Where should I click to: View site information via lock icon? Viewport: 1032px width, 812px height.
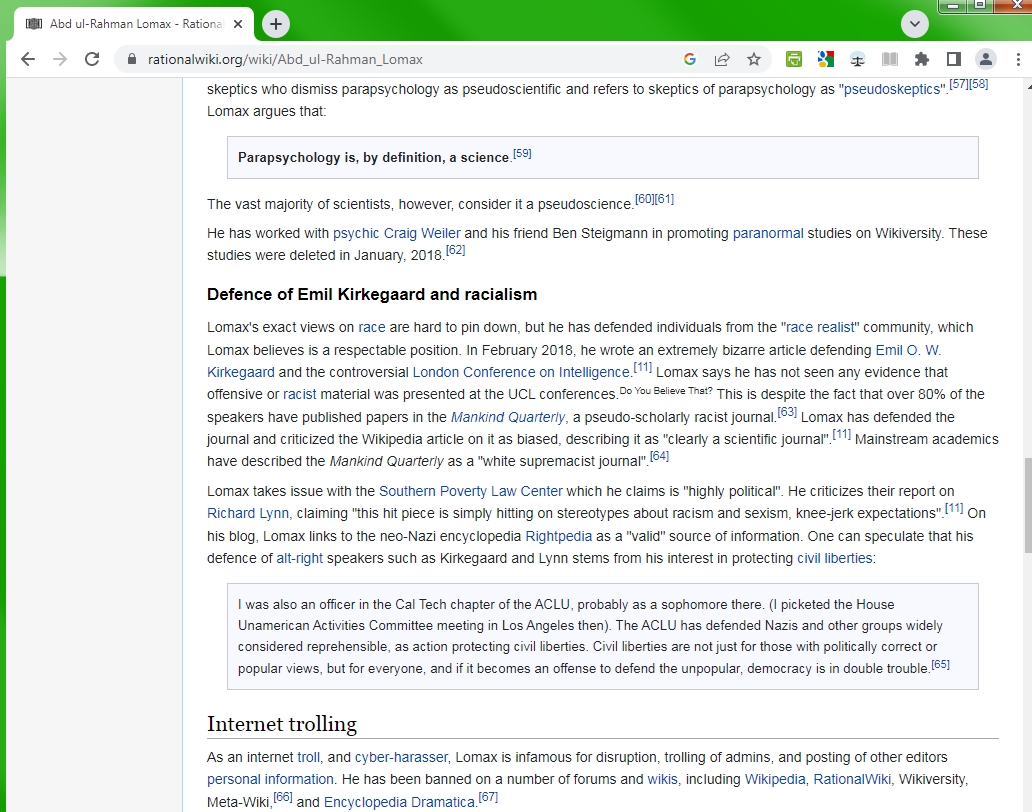point(132,59)
